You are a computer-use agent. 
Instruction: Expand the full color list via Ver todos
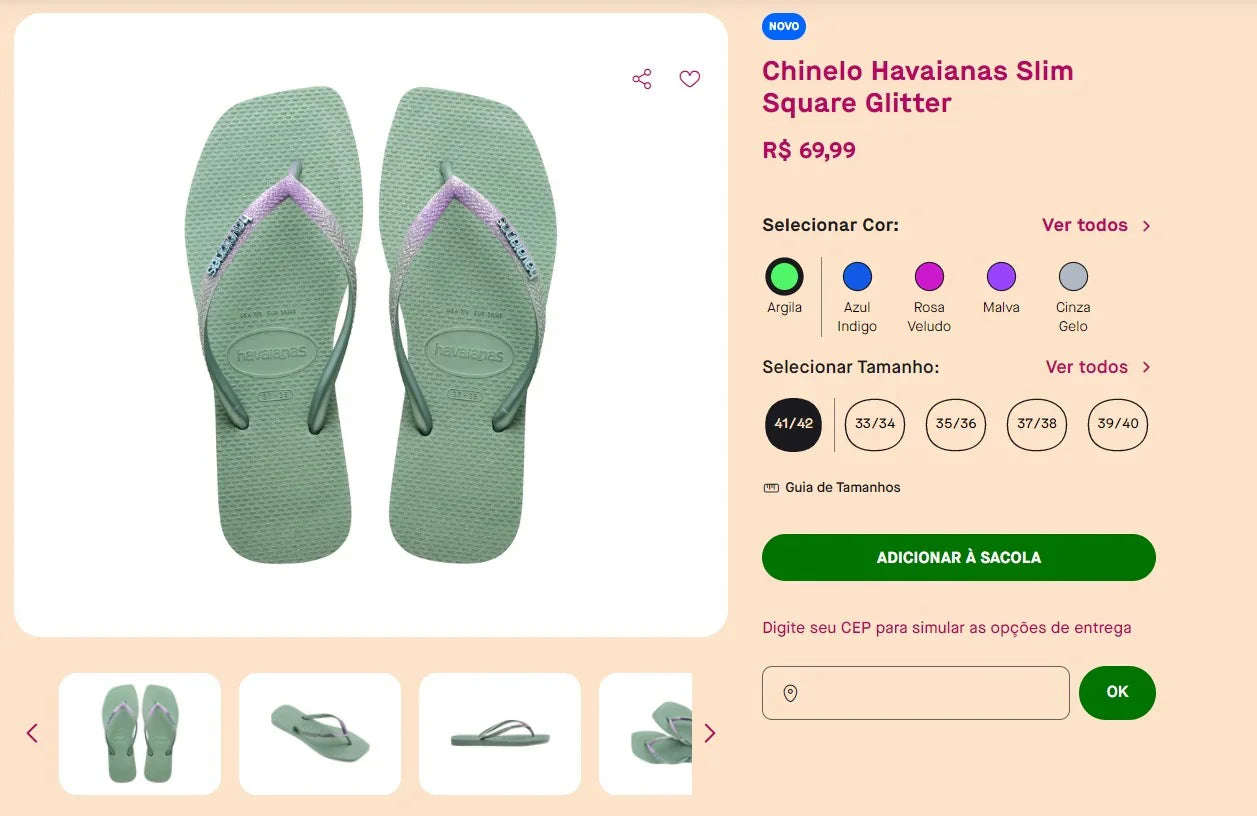(x=1086, y=225)
